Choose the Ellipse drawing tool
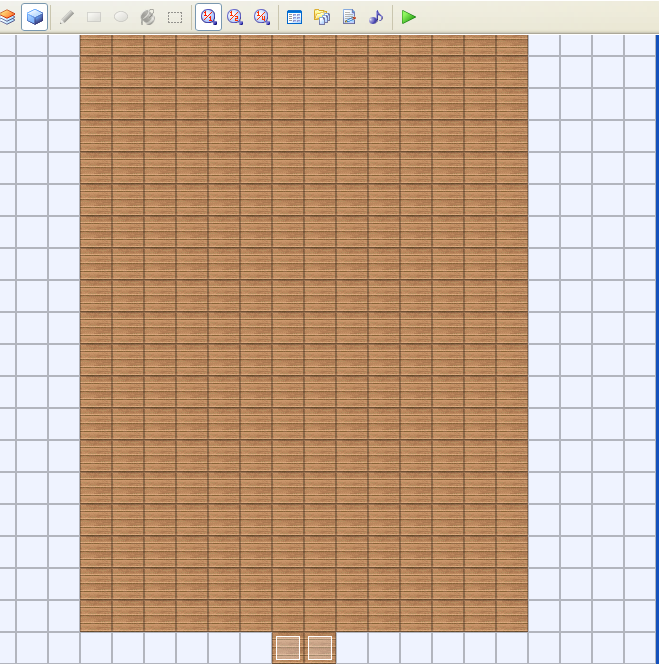Screen dimensions: 659x664 [x=121, y=17]
